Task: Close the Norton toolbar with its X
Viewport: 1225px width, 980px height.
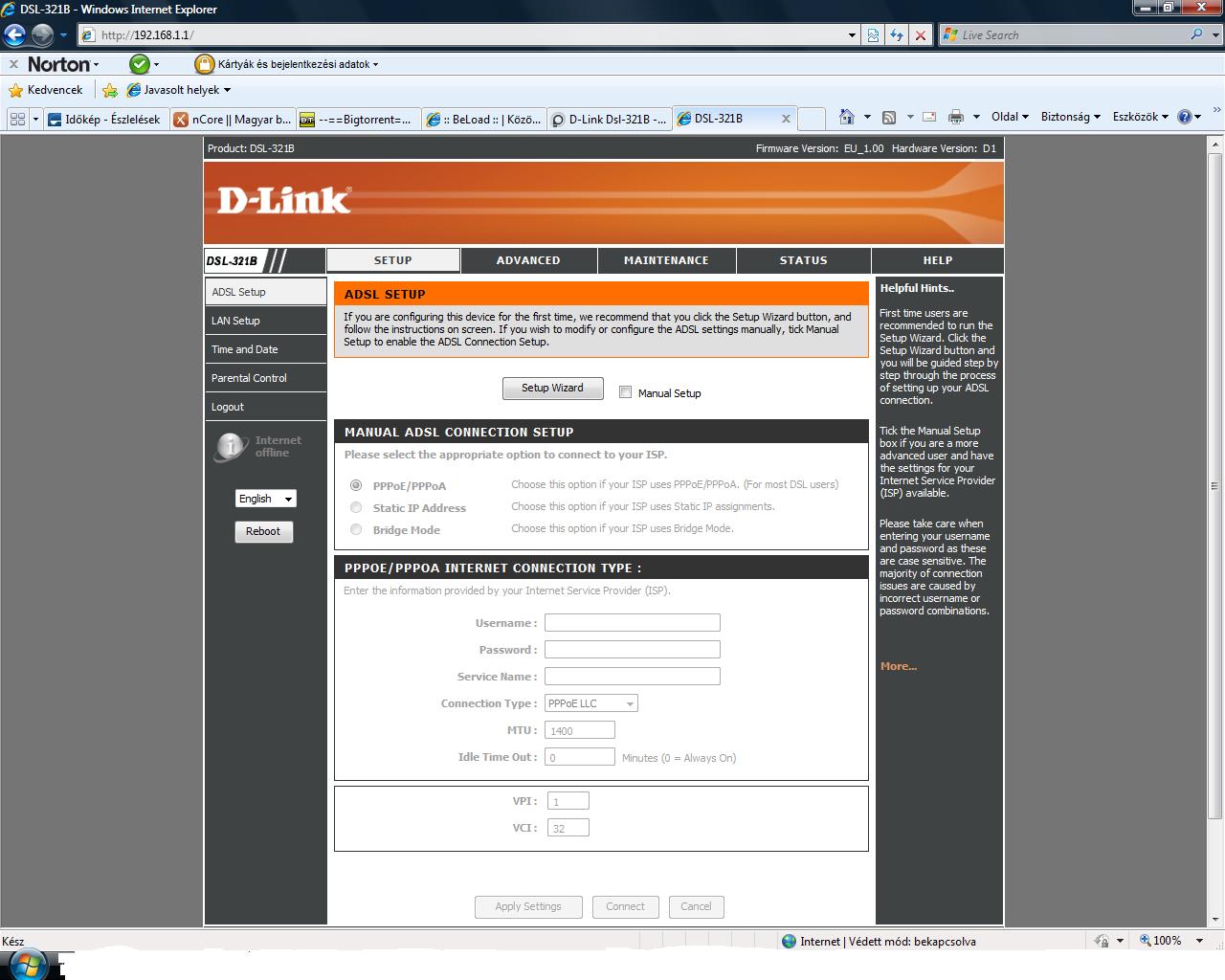Action: click(13, 64)
